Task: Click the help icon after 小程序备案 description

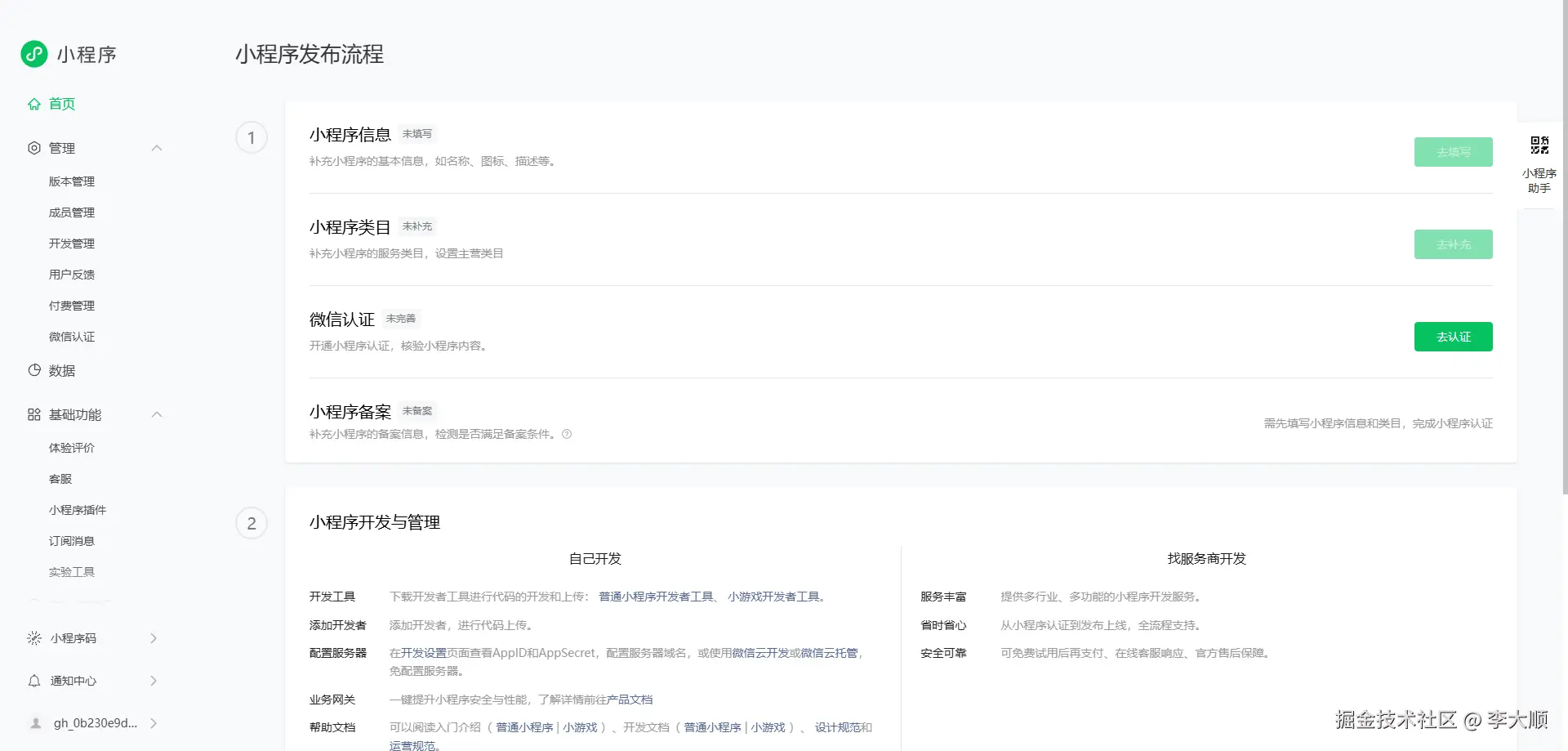Action: pyautogui.click(x=567, y=435)
